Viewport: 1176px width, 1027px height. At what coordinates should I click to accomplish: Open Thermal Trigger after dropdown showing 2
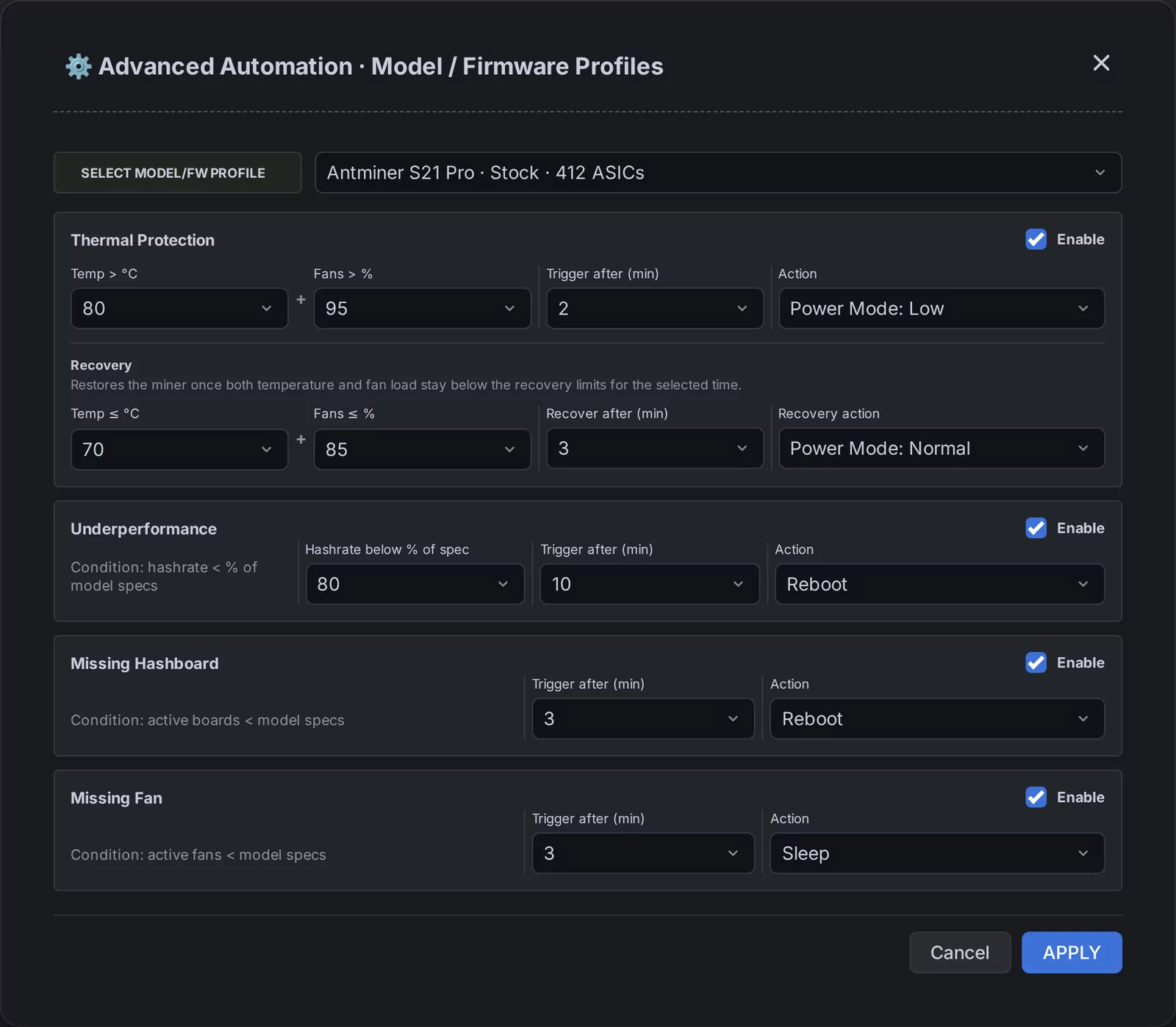[655, 309]
